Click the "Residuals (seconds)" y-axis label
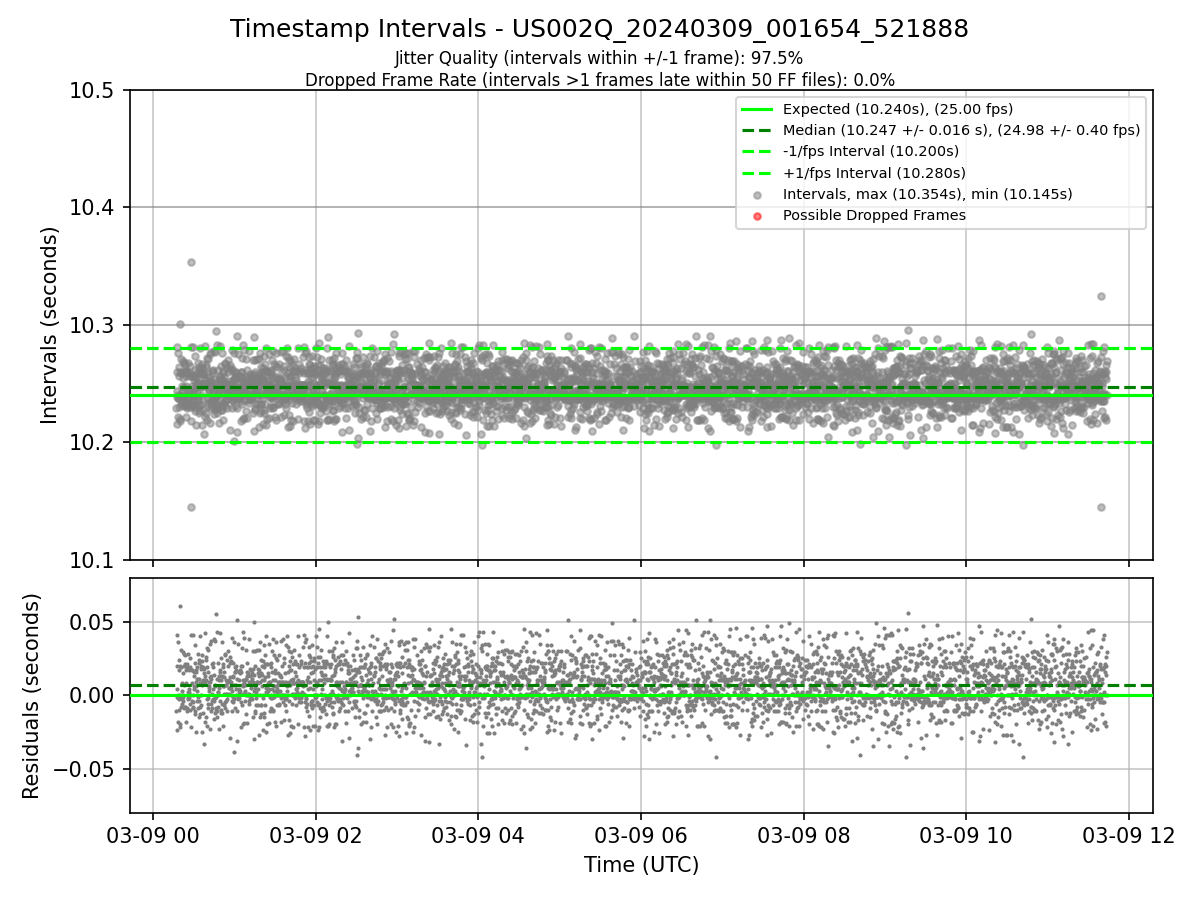Screen dimensions: 1200x900 (32, 696)
